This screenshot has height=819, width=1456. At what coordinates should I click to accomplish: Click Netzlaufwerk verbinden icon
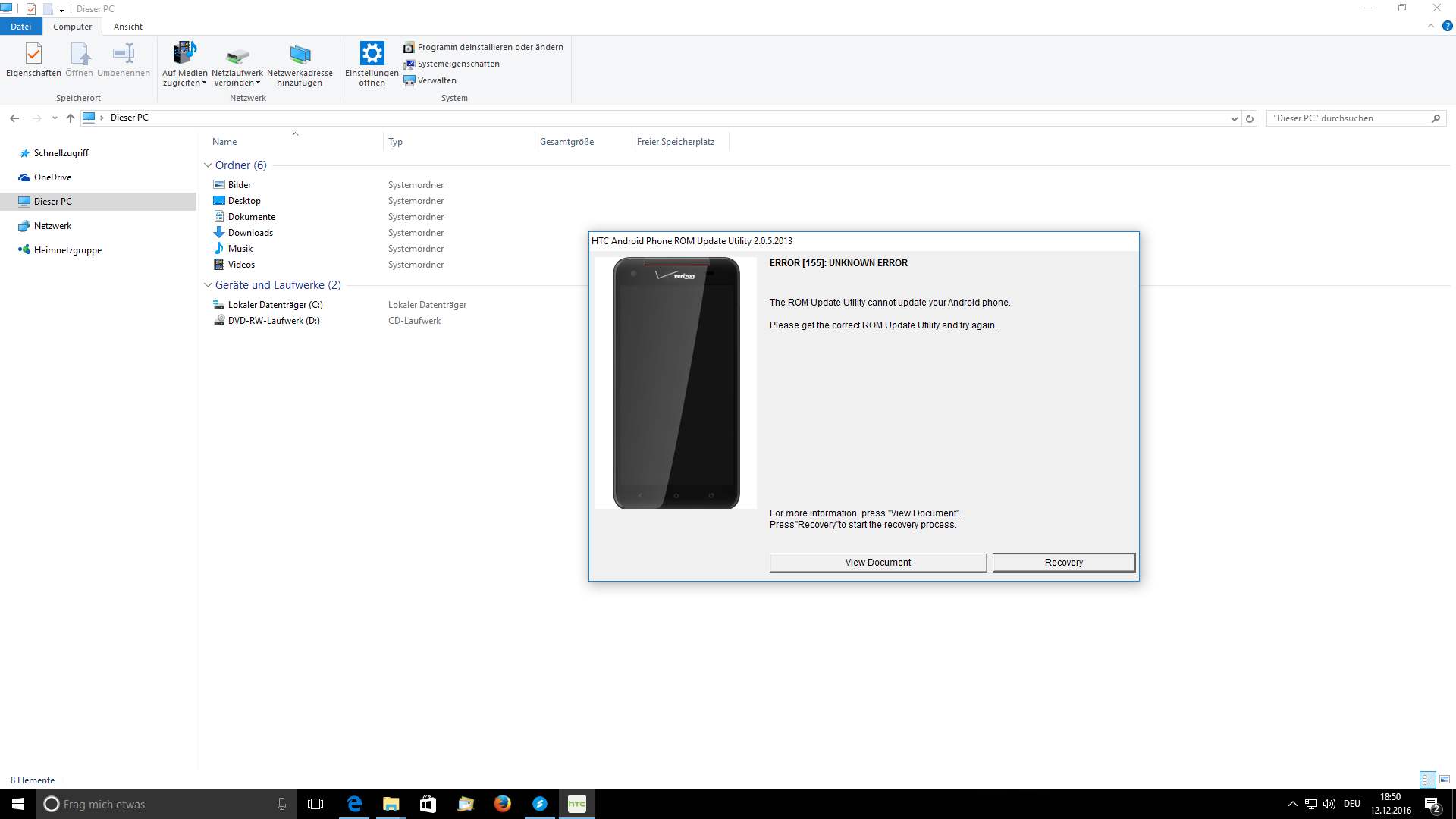coord(237,55)
